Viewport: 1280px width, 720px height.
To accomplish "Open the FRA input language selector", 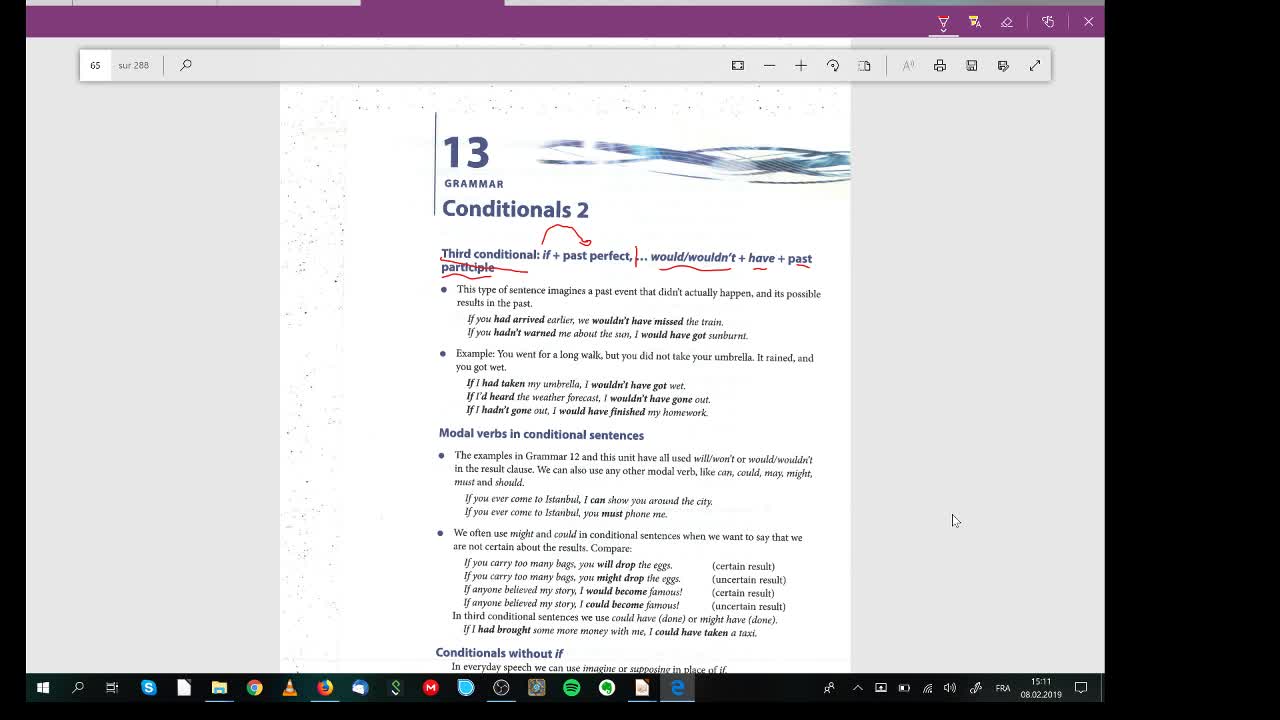I will pos(1002,688).
